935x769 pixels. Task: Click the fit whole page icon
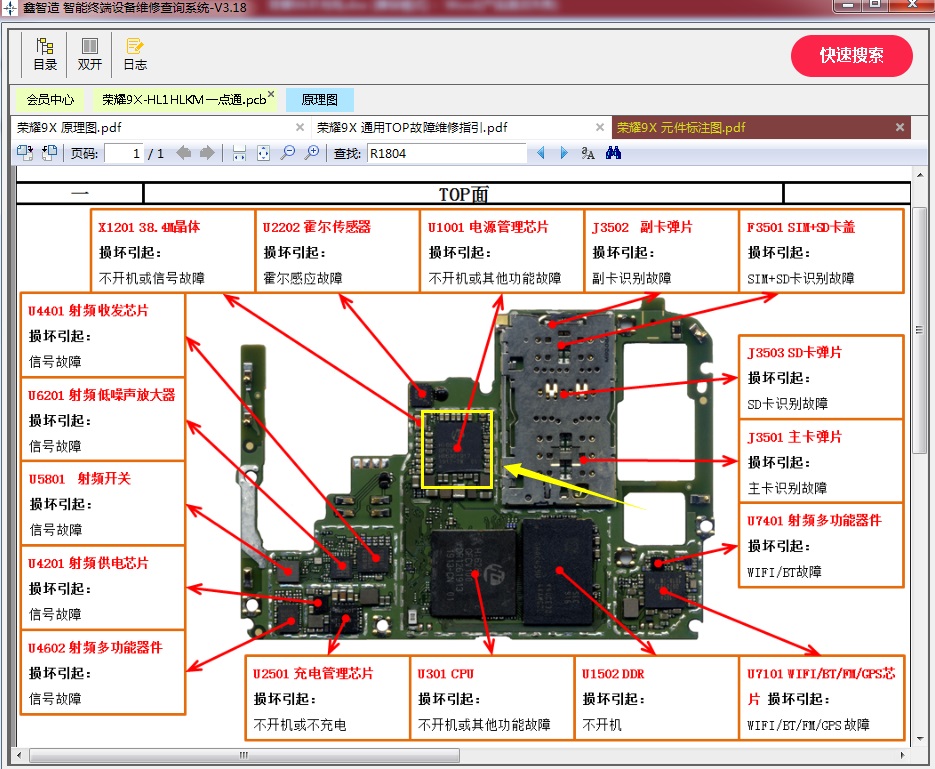pyautogui.click(x=263, y=153)
